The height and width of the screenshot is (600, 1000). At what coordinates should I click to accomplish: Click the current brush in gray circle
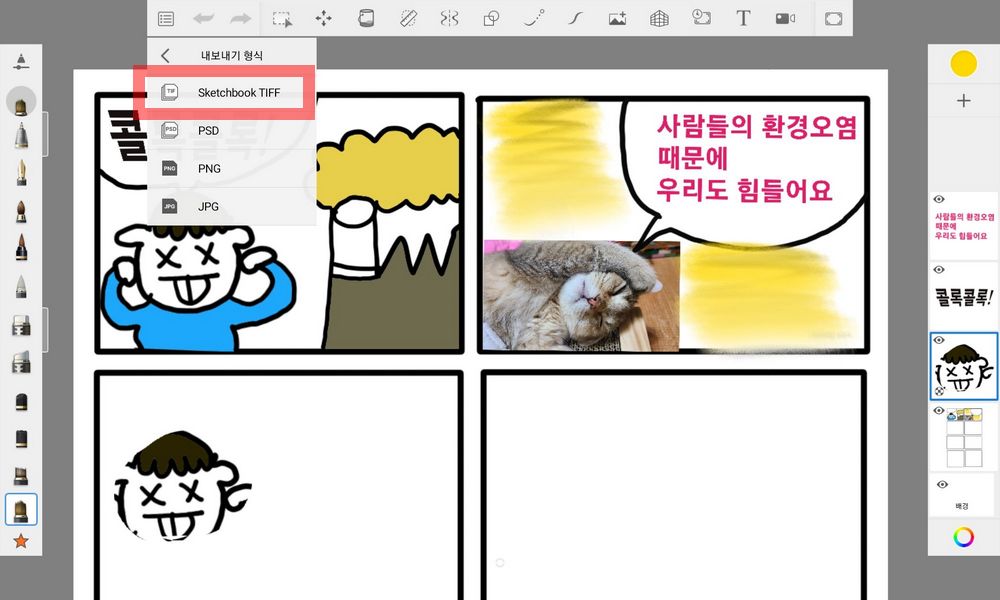(21, 103)
